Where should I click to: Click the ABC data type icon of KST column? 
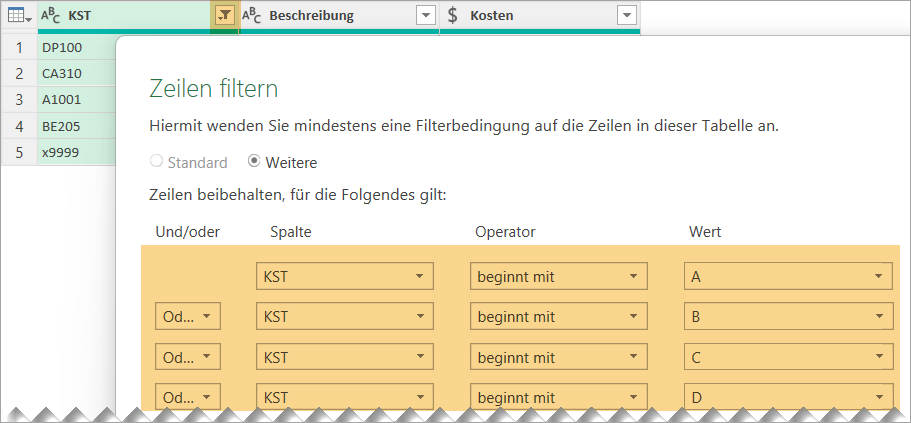click(51, 16)
